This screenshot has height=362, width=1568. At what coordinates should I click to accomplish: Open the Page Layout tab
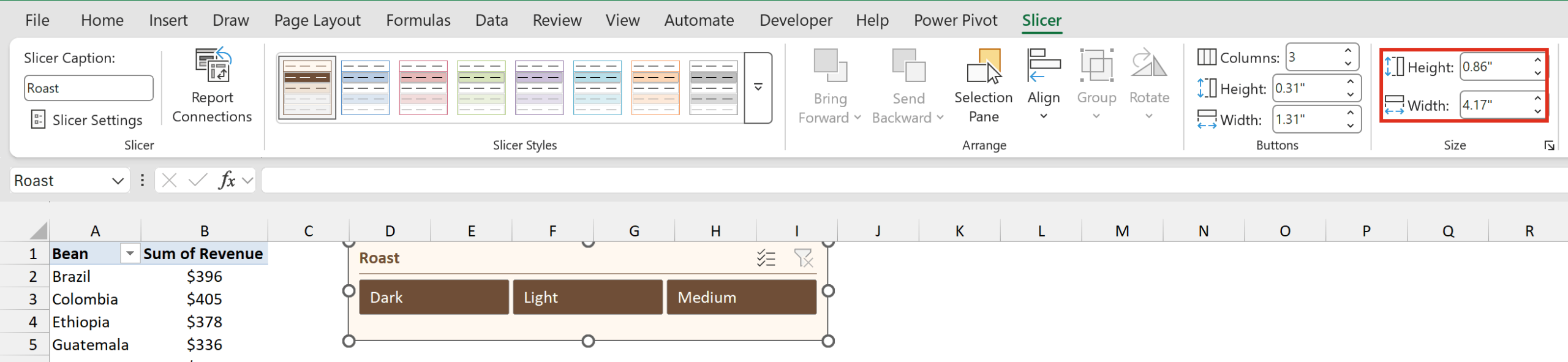(x=317, y=20)
